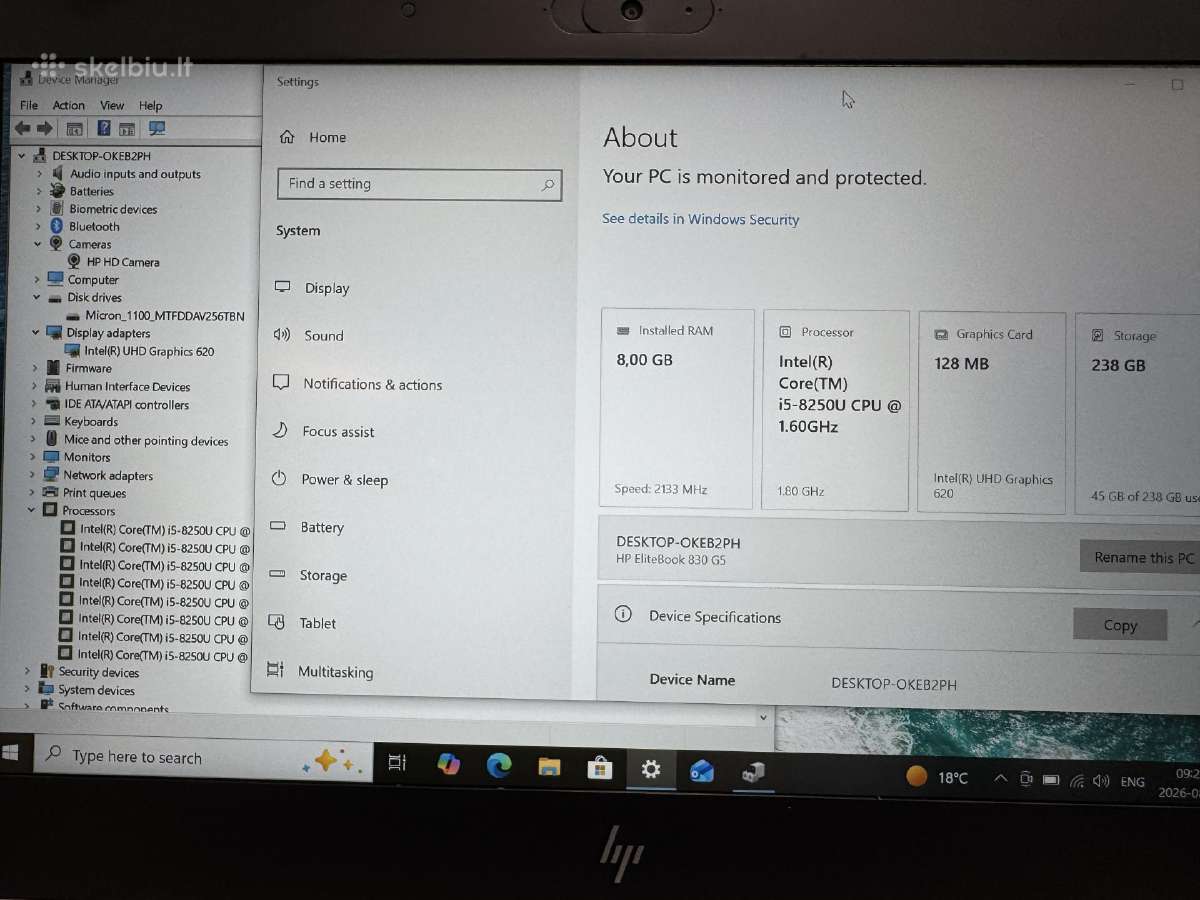Open See details in Windows Security link
The height and width of the screenshot is (900, 1200).
coord(701,219)
